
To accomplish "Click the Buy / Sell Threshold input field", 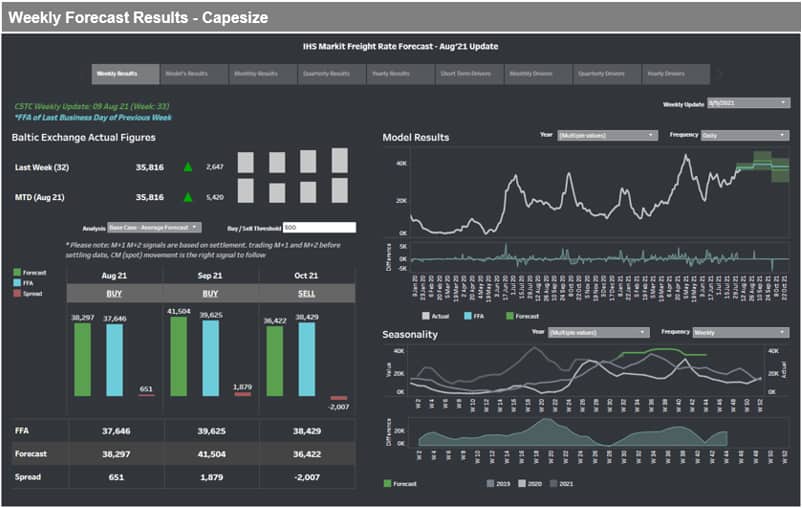I will click(319, 228).
